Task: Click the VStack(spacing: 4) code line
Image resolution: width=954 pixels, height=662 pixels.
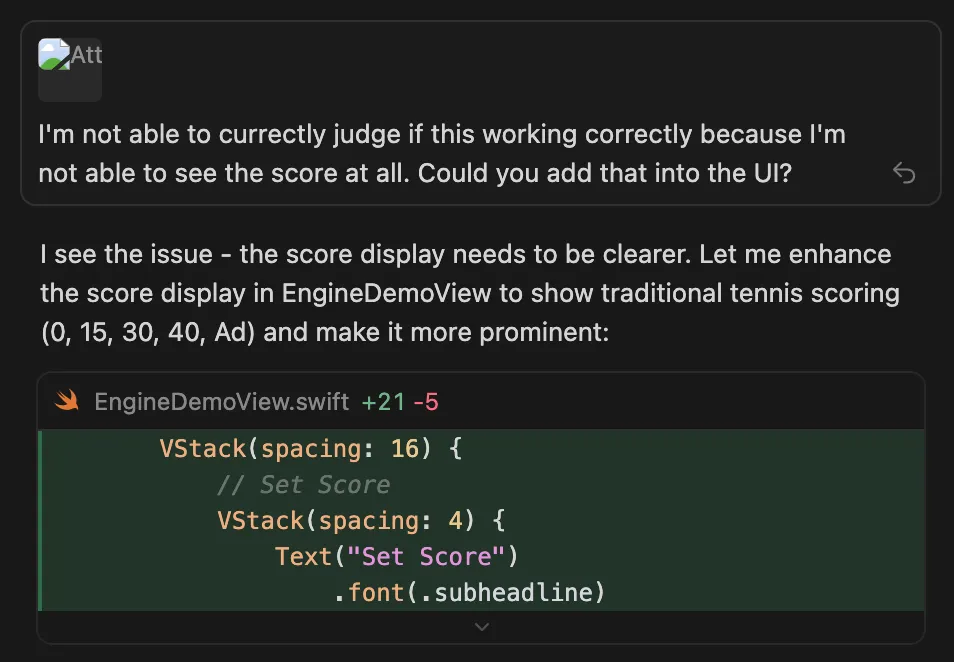Action: (x=361, y=520)
